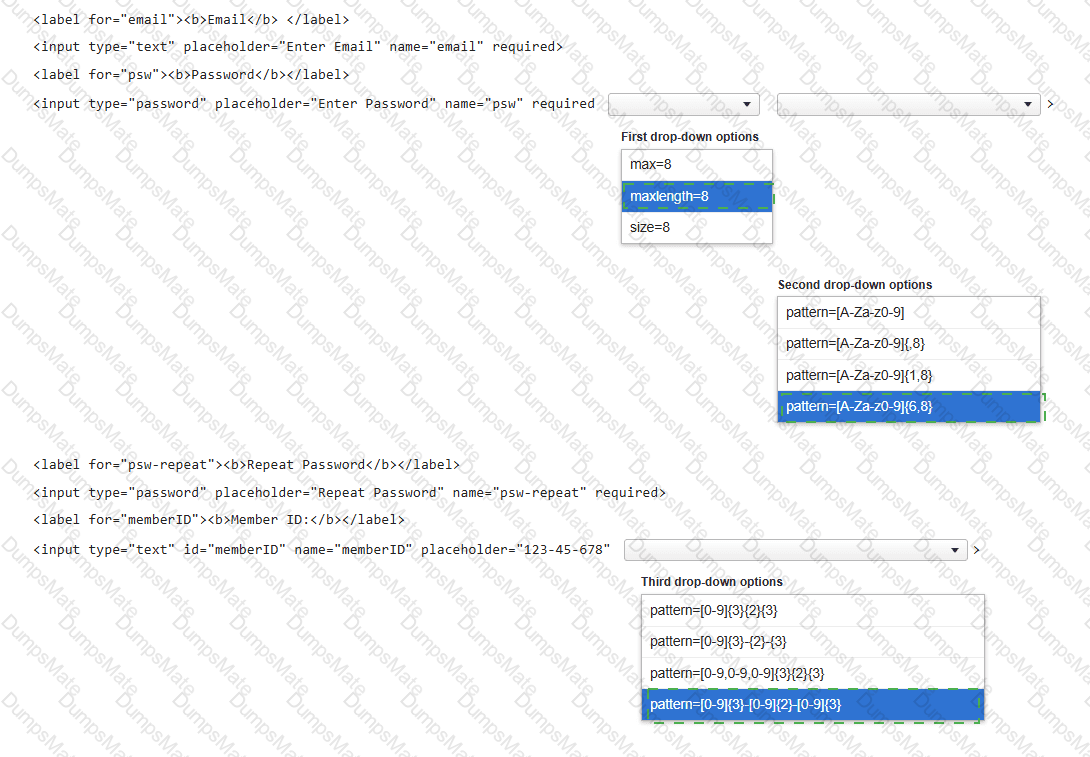
Task: Choose pattern=[A-Za-z0-9]{6,8} option
Action: coord(909,407)
